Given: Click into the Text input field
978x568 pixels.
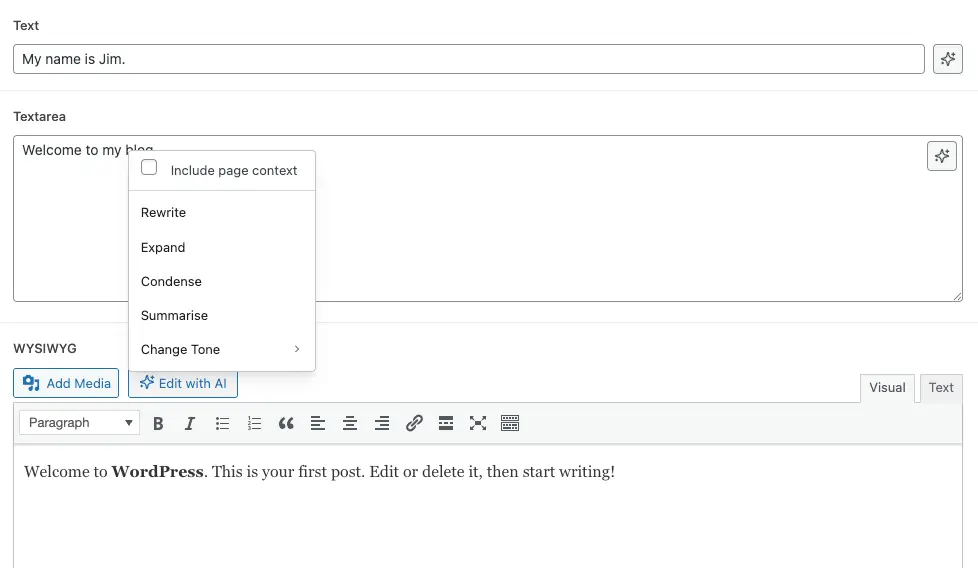Looking at the screenshot, I should 468,59.
